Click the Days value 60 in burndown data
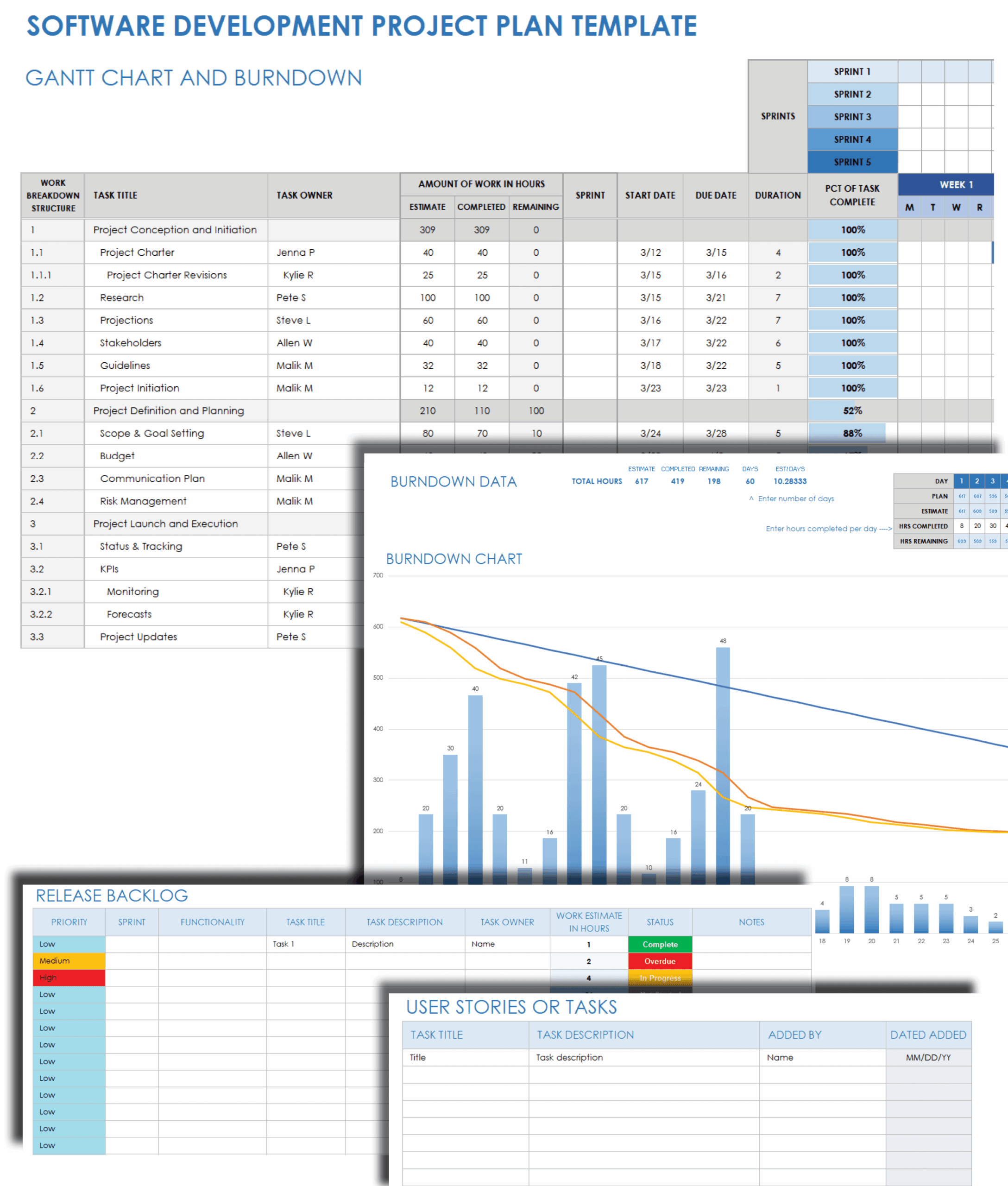The height and width of the screenshot is (1186, 1008). click(750, 481)
